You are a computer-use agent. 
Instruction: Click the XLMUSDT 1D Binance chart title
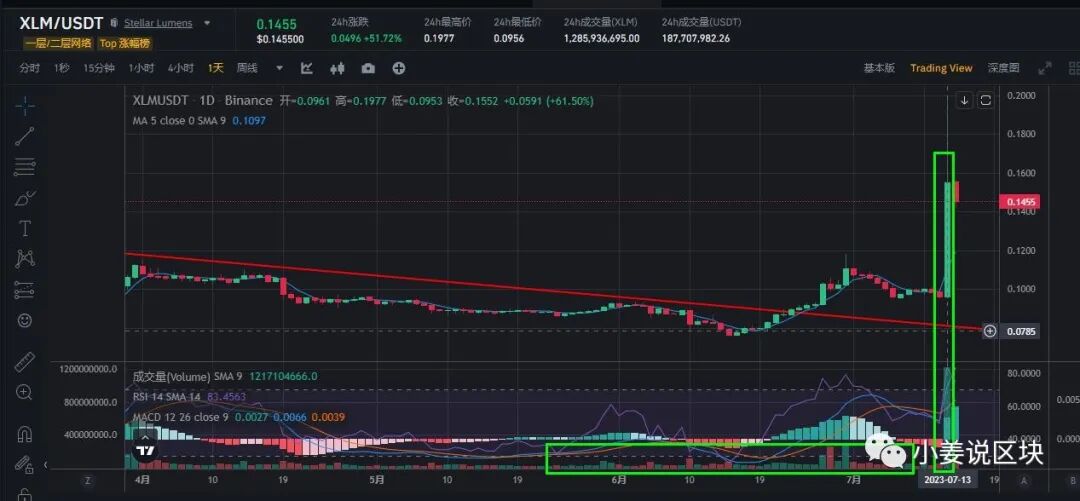[202, 101]
